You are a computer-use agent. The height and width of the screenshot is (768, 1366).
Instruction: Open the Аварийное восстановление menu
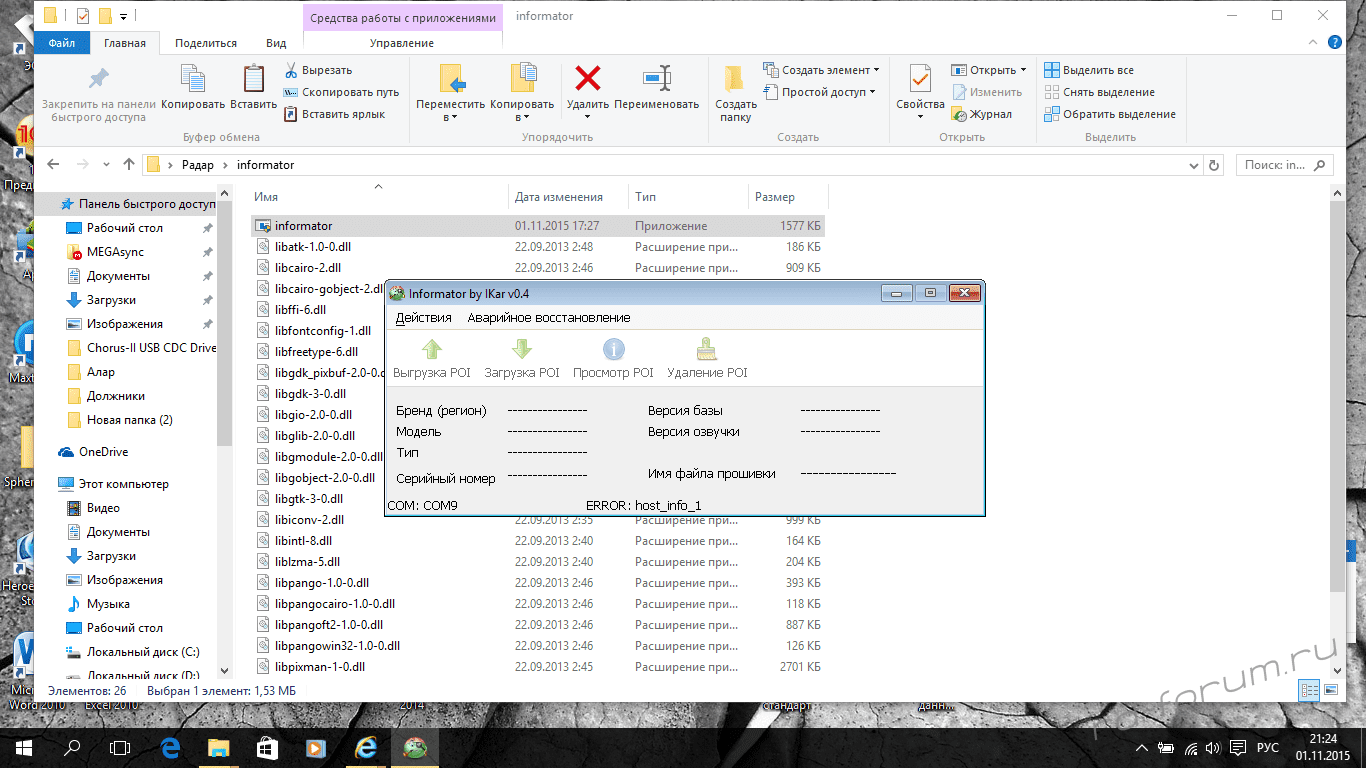pyautogui.click(x=548, y=318)
